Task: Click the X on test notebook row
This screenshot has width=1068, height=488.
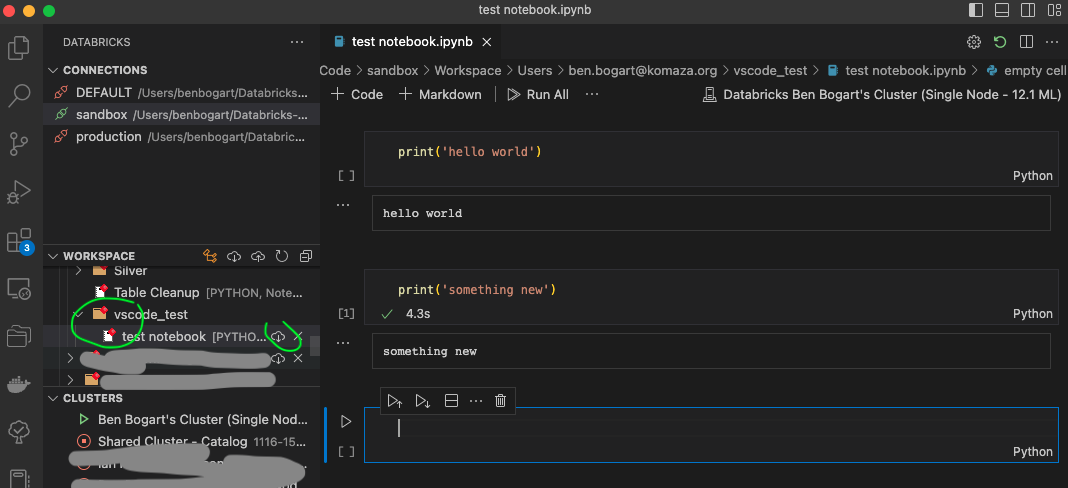Action: coord(298,337)
